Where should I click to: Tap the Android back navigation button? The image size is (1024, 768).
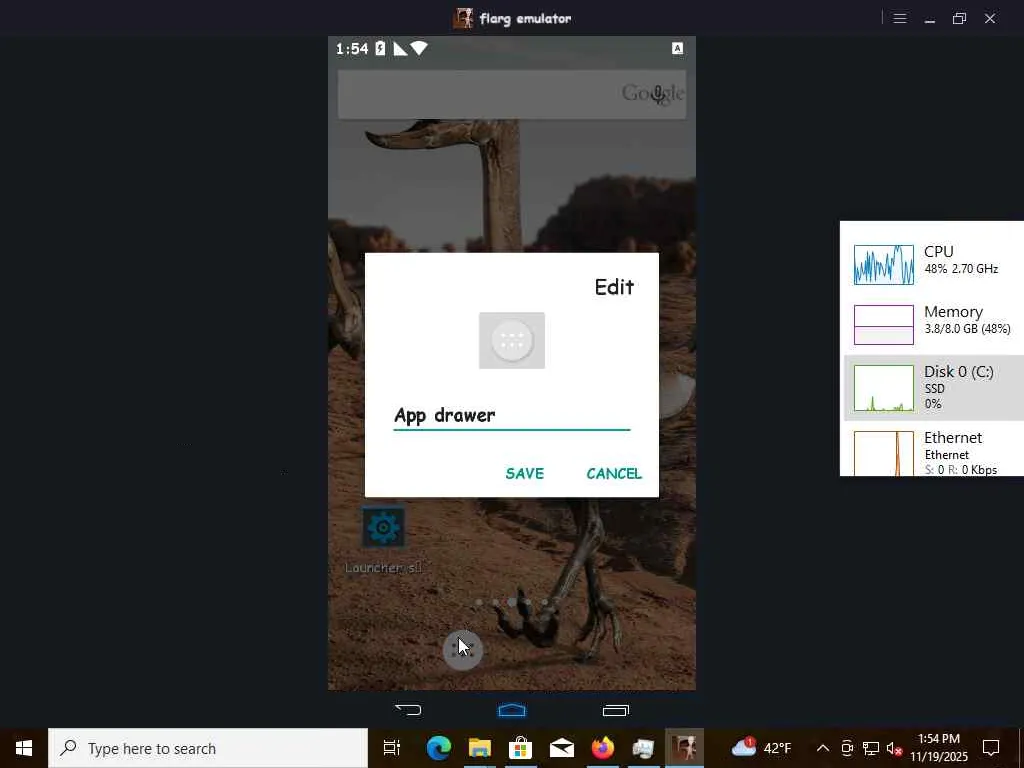tap(408, 710)
